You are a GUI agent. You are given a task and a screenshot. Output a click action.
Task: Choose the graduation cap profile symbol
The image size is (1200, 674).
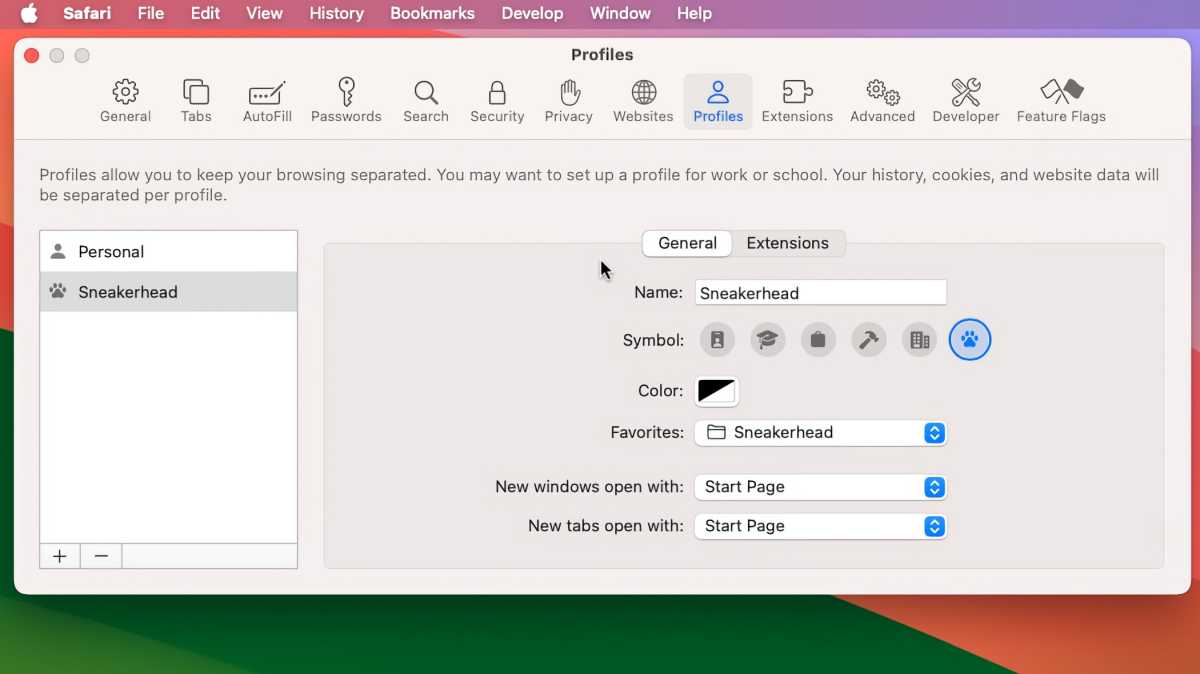[767, 340]
